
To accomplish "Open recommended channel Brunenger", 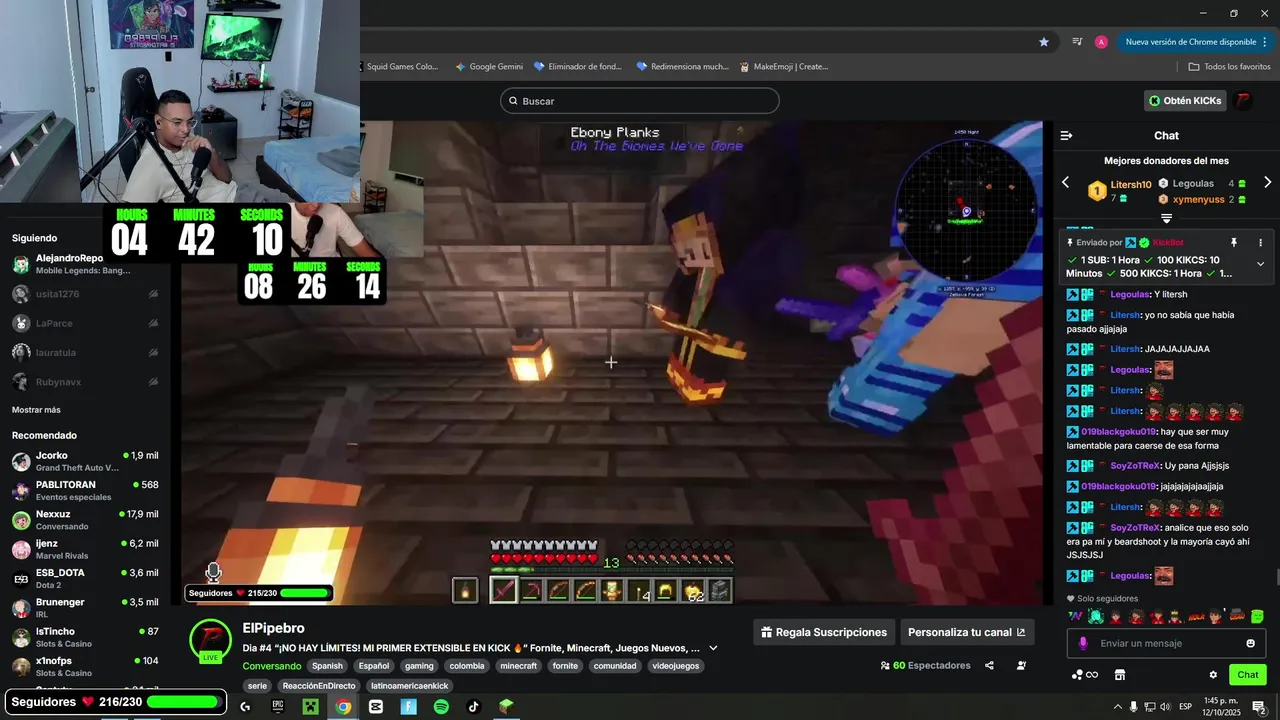I will (85, 608).
